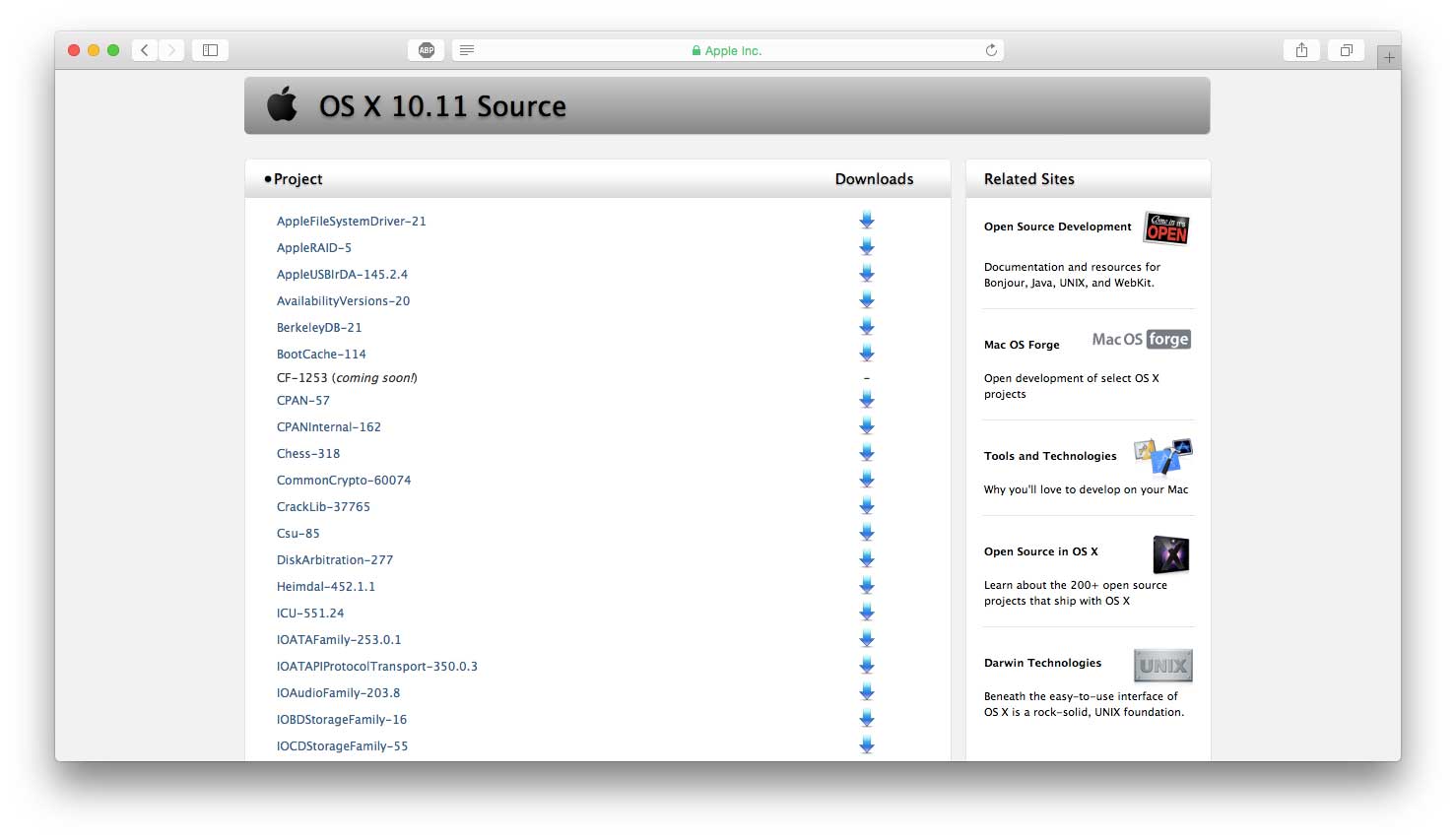
Task: Open the Share sheet icon
Action: tap(1301, 50)
